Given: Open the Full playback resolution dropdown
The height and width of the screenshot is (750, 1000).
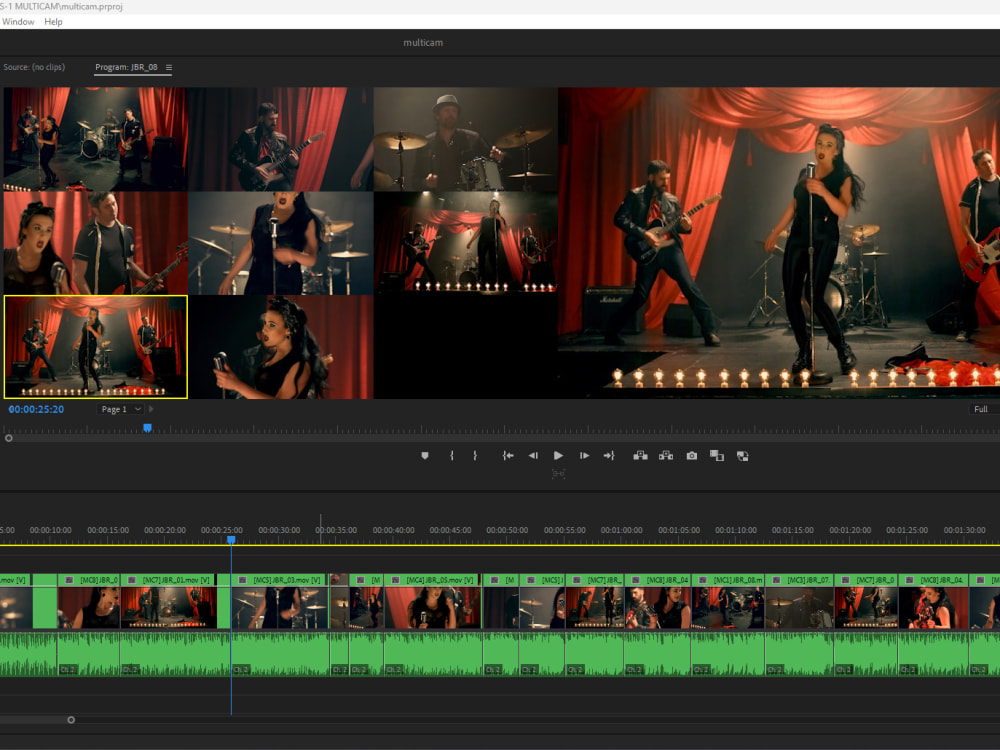Looking at the screenshot, I should pos(981,409).
